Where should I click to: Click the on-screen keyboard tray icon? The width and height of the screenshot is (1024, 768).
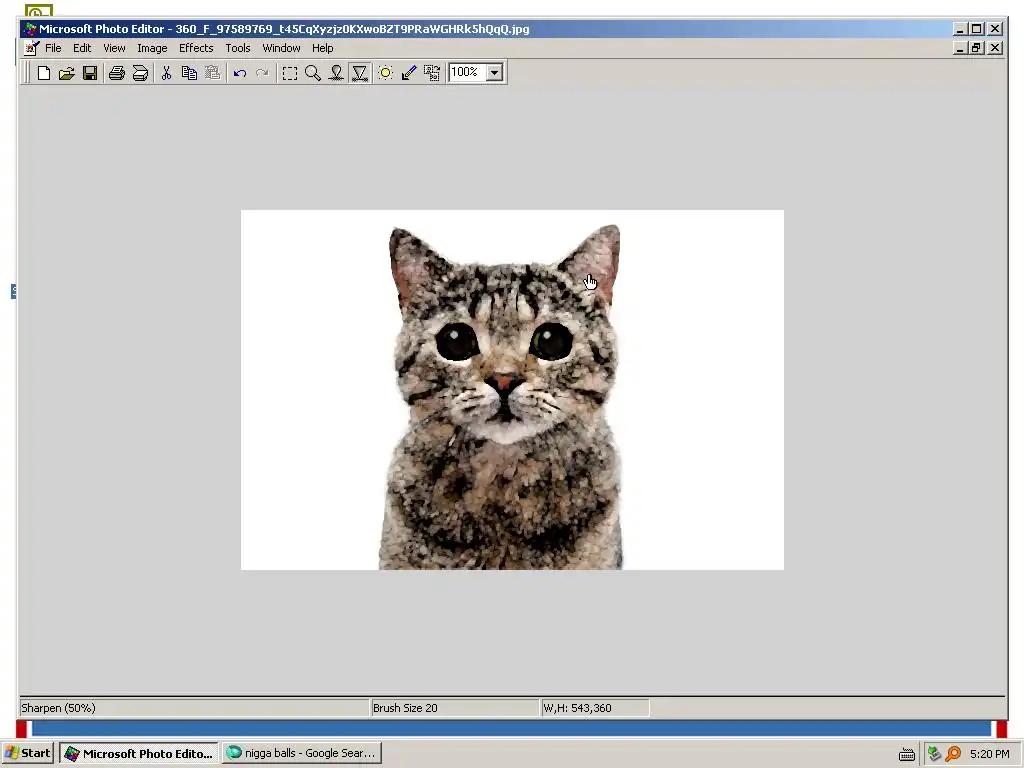point(906,754)
